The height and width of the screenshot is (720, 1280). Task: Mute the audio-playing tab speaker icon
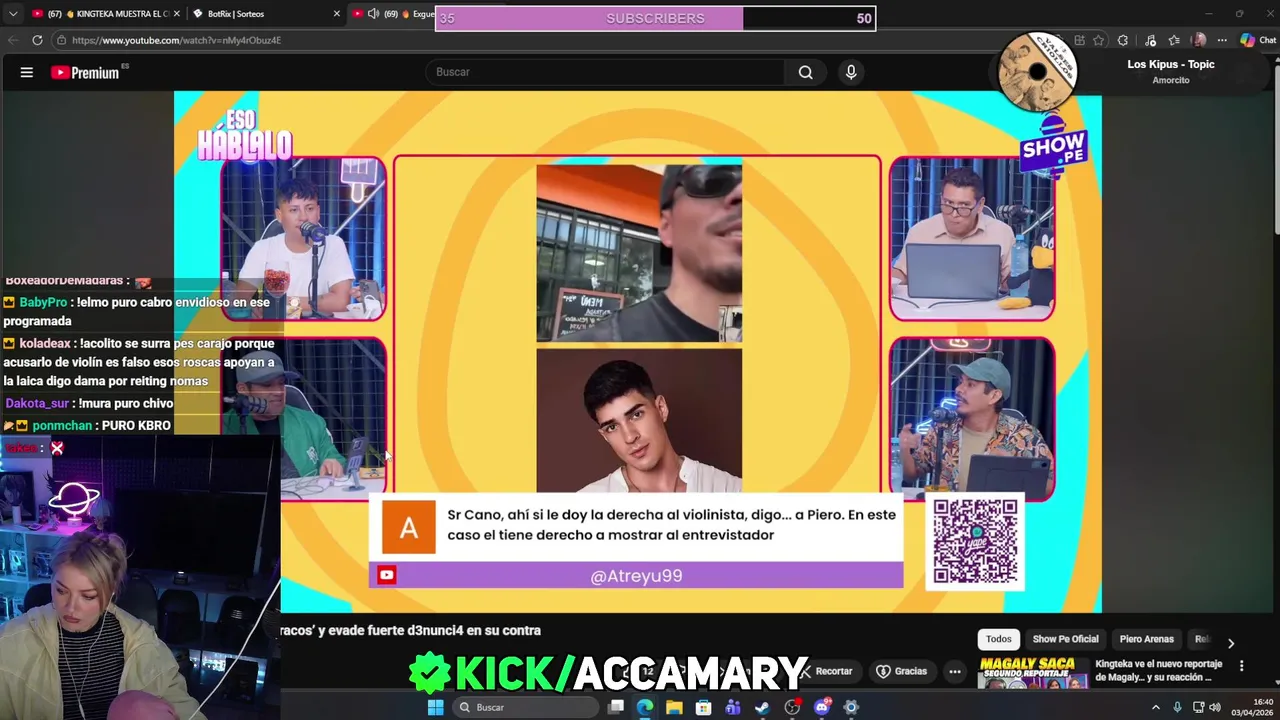point(373,14)
